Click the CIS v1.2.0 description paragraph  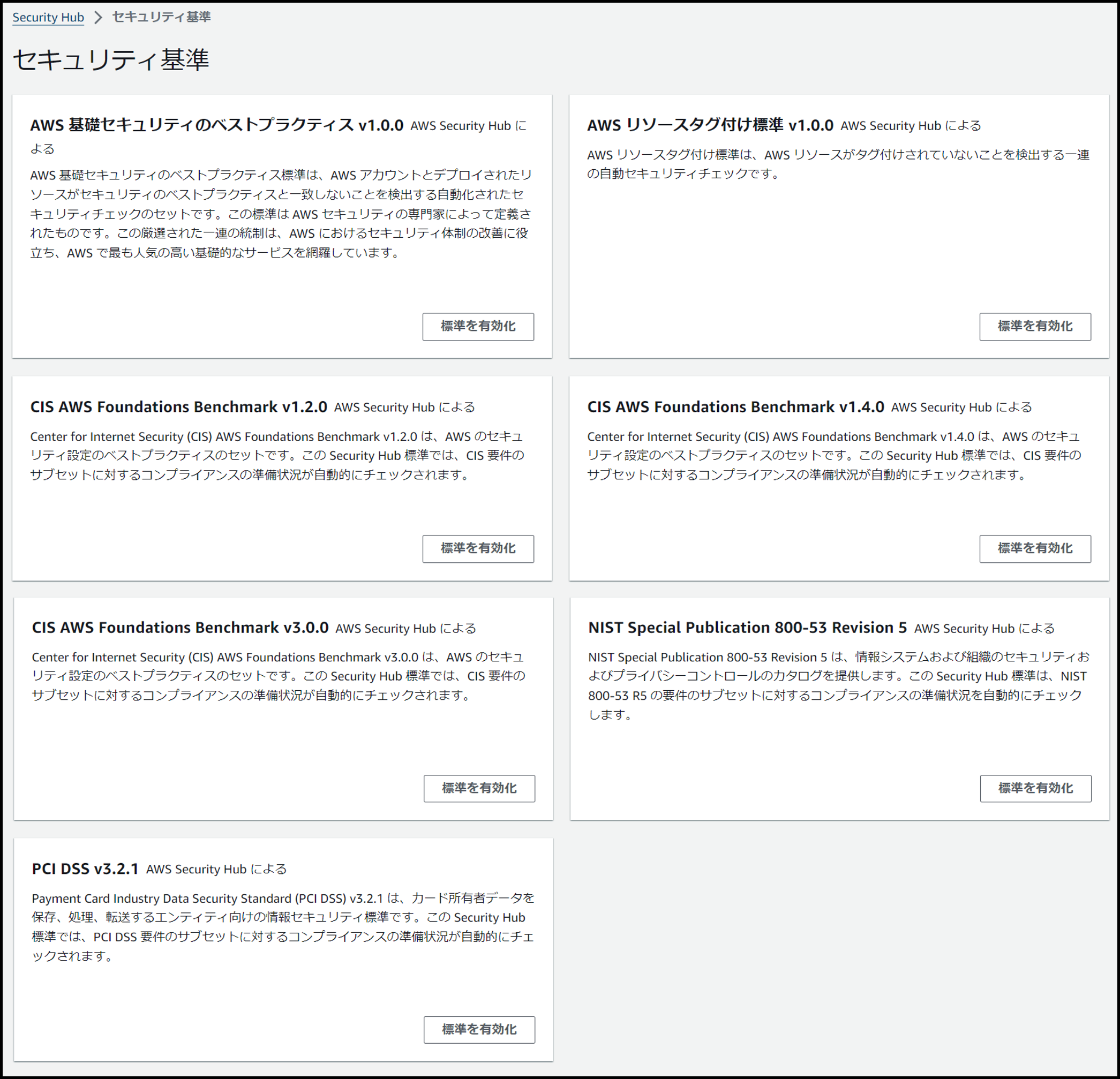pos(277,455)
